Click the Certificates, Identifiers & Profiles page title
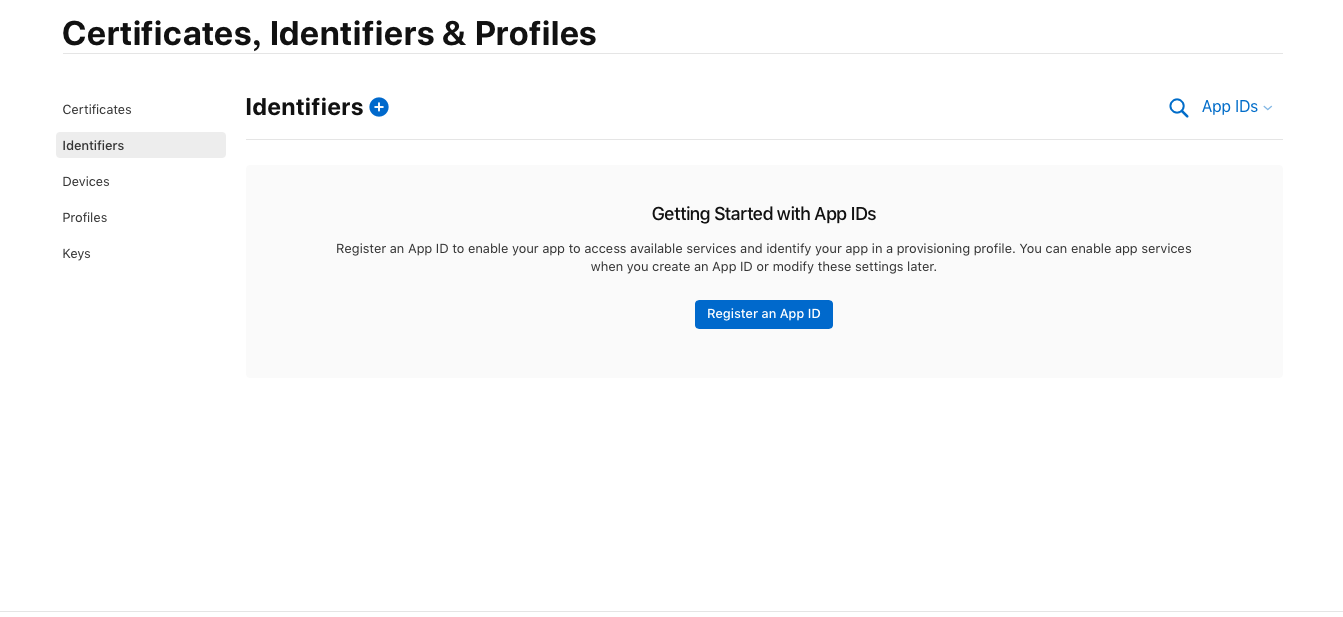 pos(329,33)
